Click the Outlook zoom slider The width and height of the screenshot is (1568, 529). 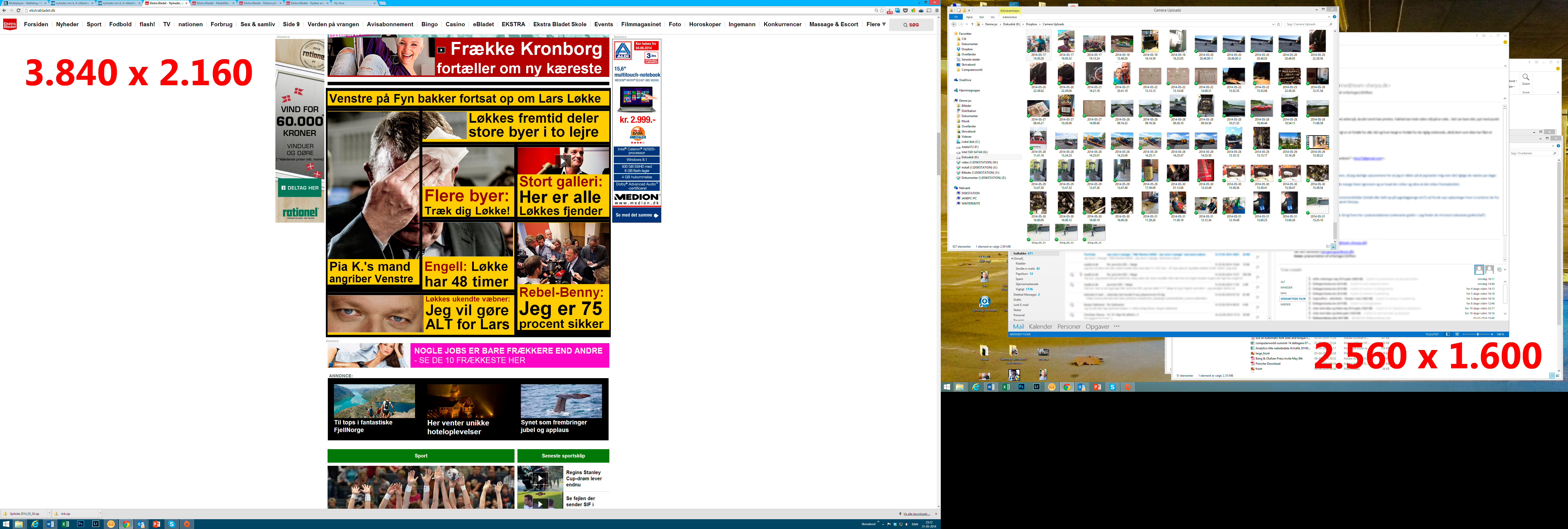[x=1478, y=334]
